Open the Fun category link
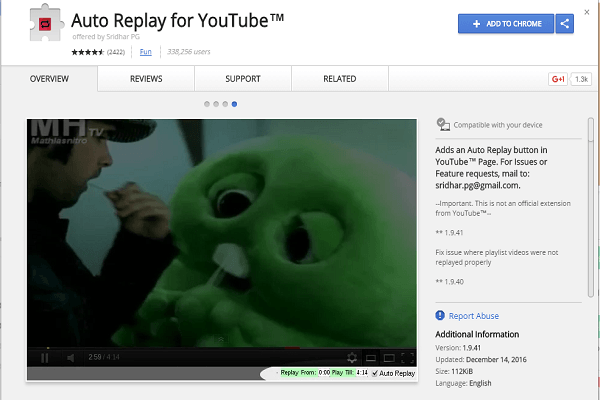The height and width of the screenshot is (400, 600). (145, 52)
